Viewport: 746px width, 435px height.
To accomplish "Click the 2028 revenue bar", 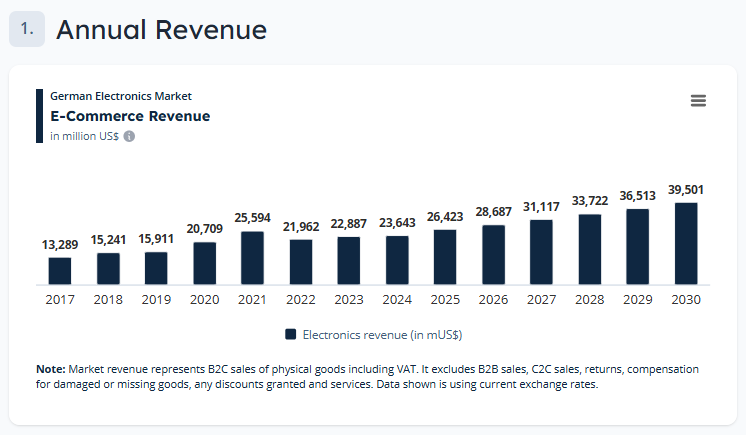I will [590, 249].
